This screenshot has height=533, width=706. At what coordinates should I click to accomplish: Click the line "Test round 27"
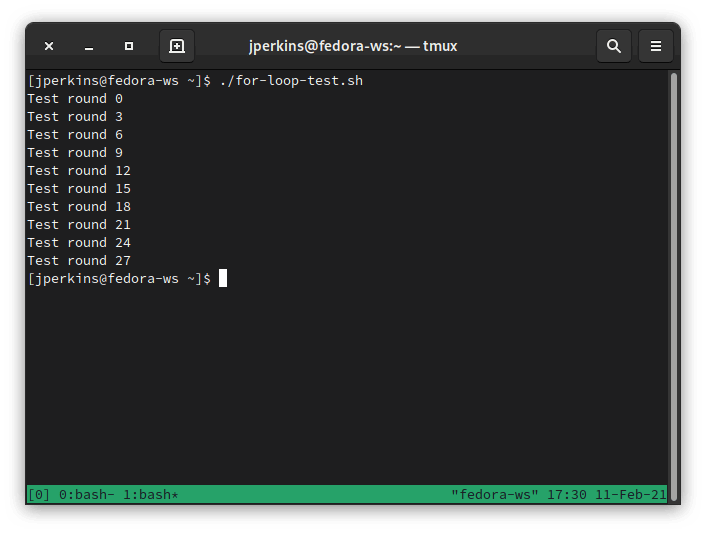(79, 261)
